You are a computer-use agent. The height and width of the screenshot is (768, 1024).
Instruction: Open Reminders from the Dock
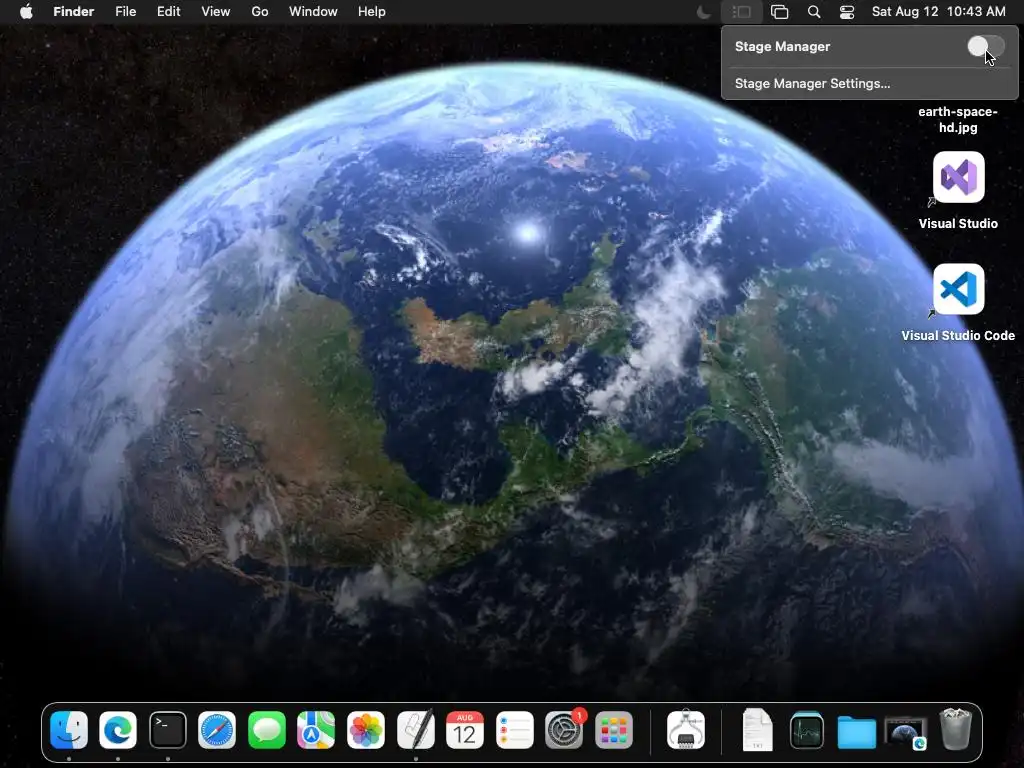click(515, 729)
